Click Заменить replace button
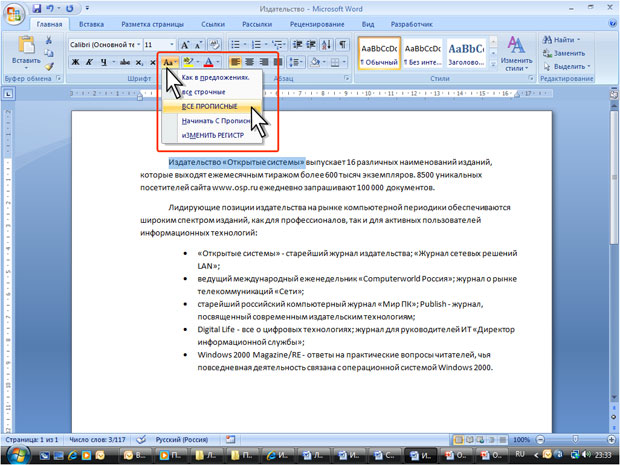Viewport: 620px width, 465px height. point(564,53)
